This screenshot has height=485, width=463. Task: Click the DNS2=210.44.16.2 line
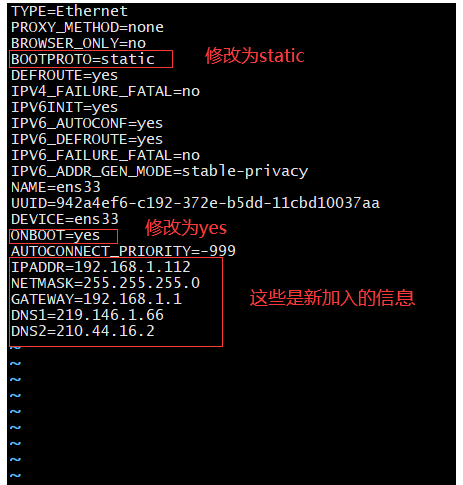(x=83, y=331)
